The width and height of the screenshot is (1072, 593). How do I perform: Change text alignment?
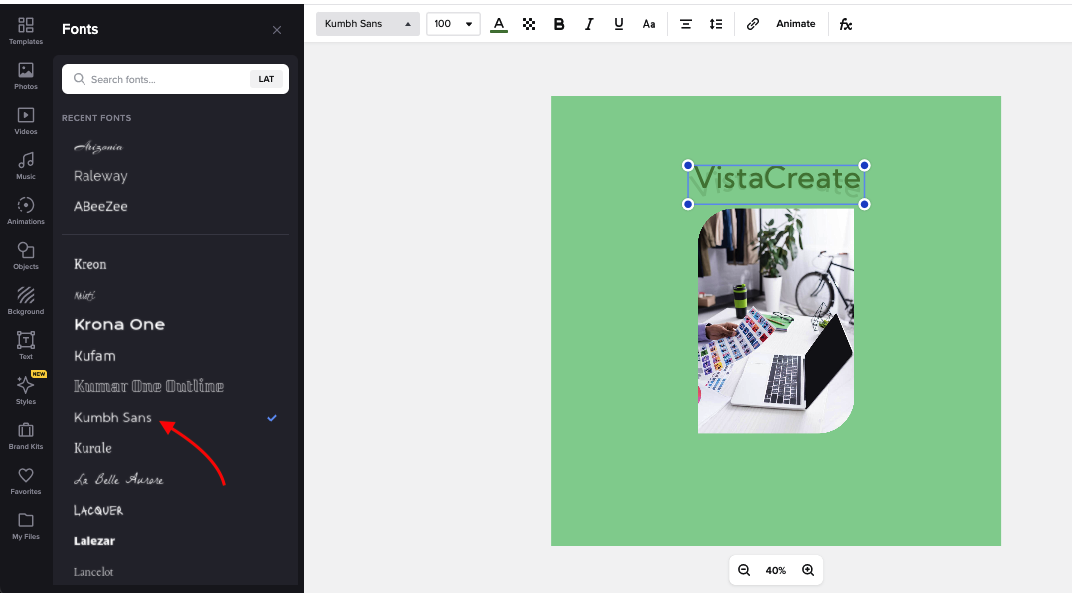click(686, 25)
